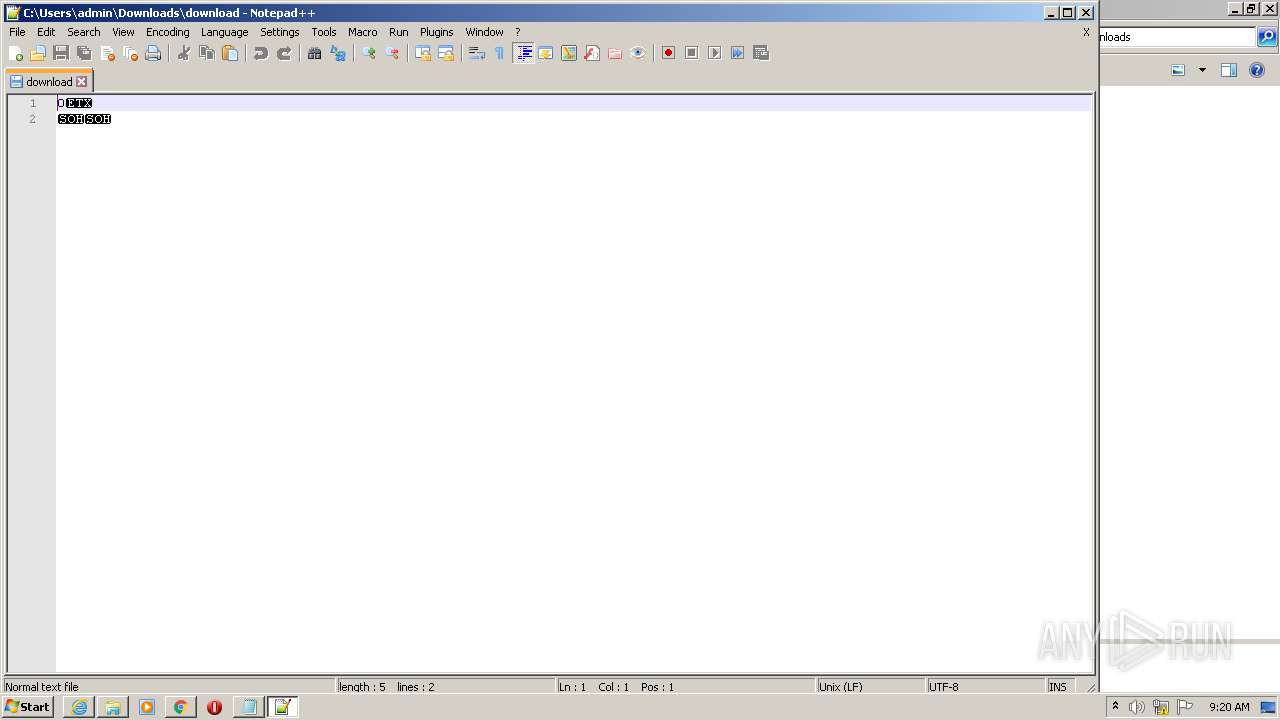Click Ln : 1 position status field
Screen dimensions: 1280x720
point(573,687)
